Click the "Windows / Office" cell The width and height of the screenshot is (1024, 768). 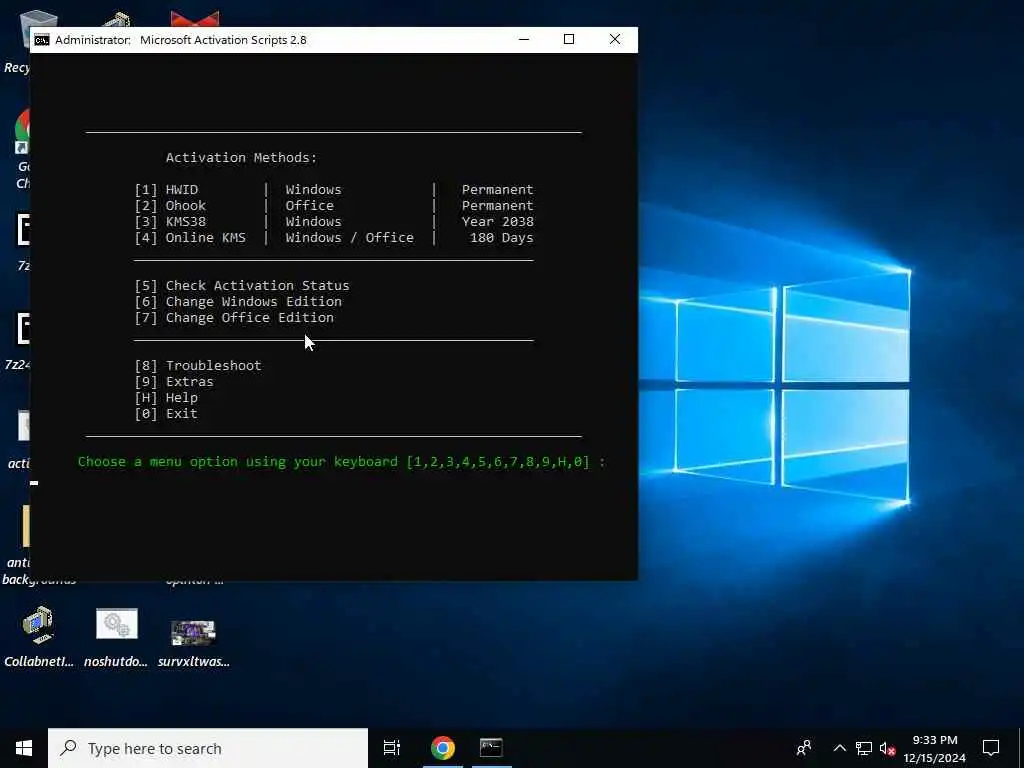coord(349,238)
